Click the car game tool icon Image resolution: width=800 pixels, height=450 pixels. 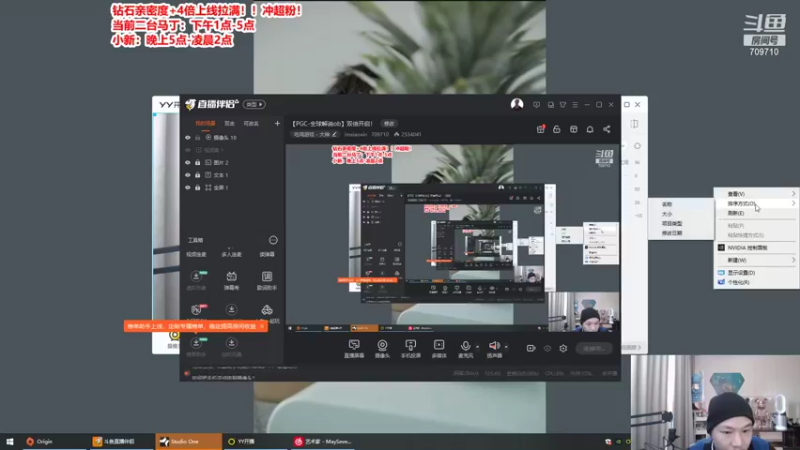267,310
